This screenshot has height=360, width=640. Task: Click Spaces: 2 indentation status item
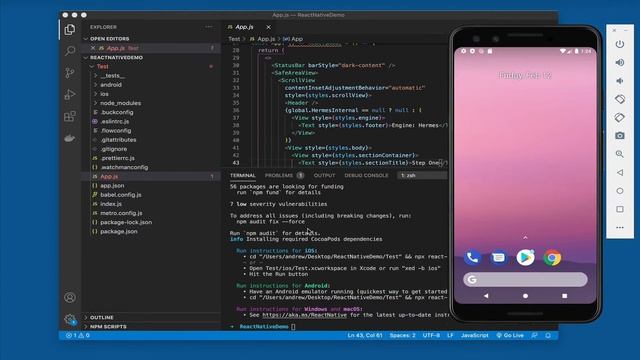402,336
